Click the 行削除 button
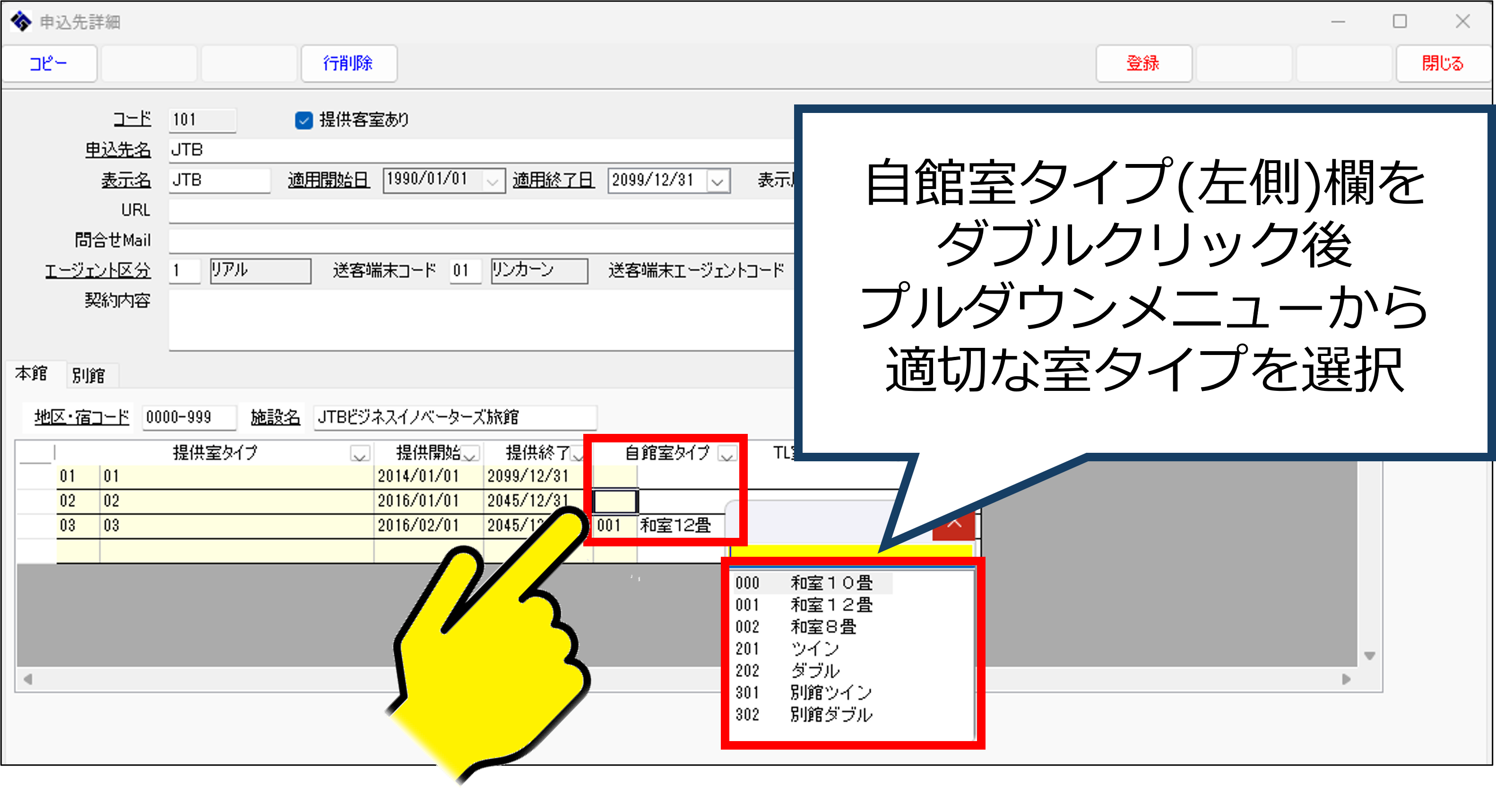Viewport: 1496px width, 812px height. click(x=348, y=63)
